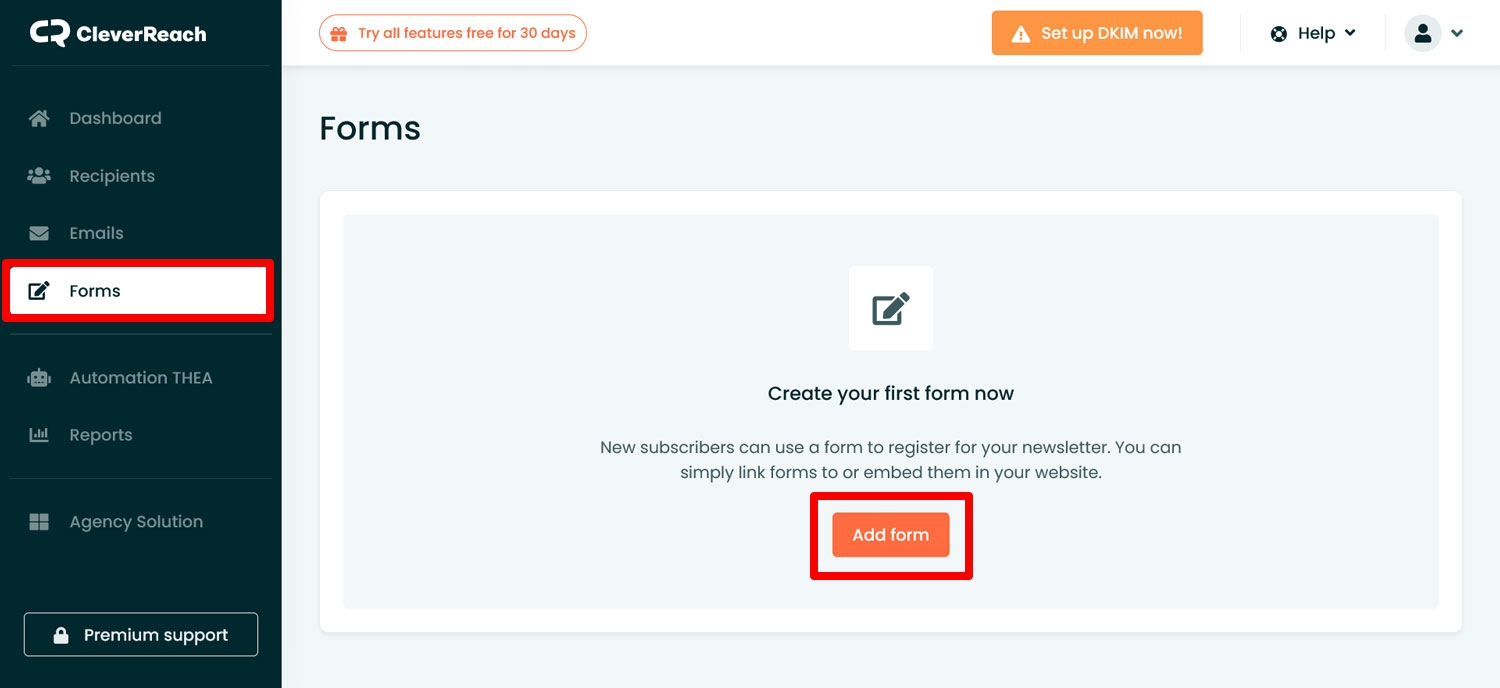Expand the Help dropdown chevron
1500x688 pixels.
click(1350, 33)
